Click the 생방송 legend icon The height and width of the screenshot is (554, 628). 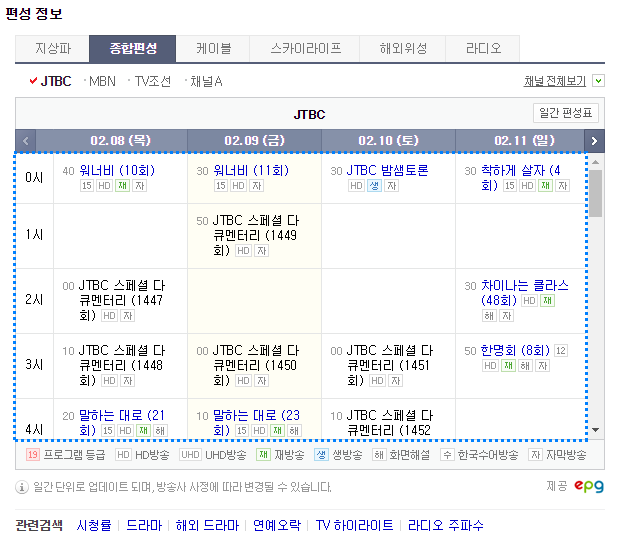(321, 455)
